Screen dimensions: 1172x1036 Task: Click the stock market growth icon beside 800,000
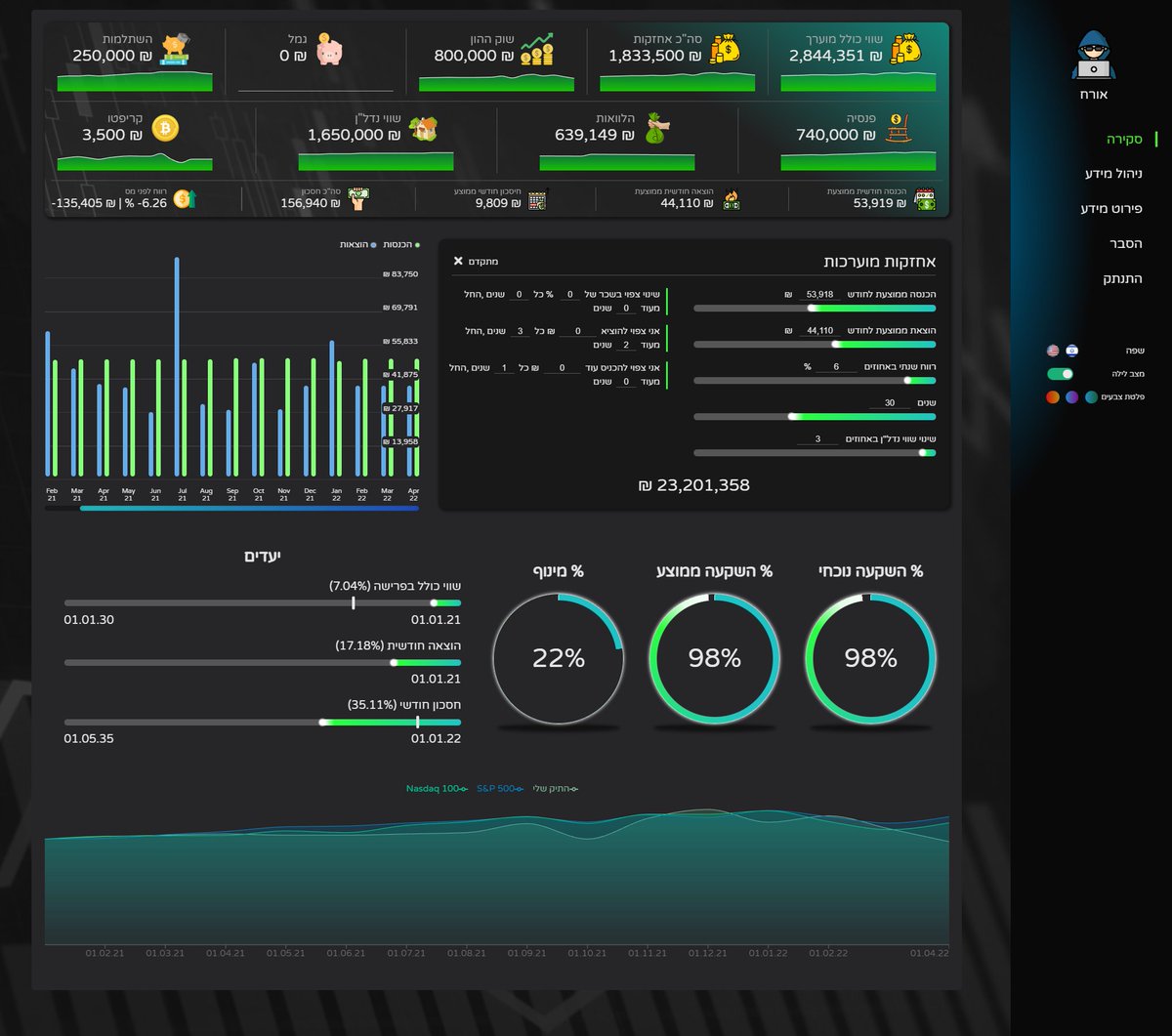[537, 48]
